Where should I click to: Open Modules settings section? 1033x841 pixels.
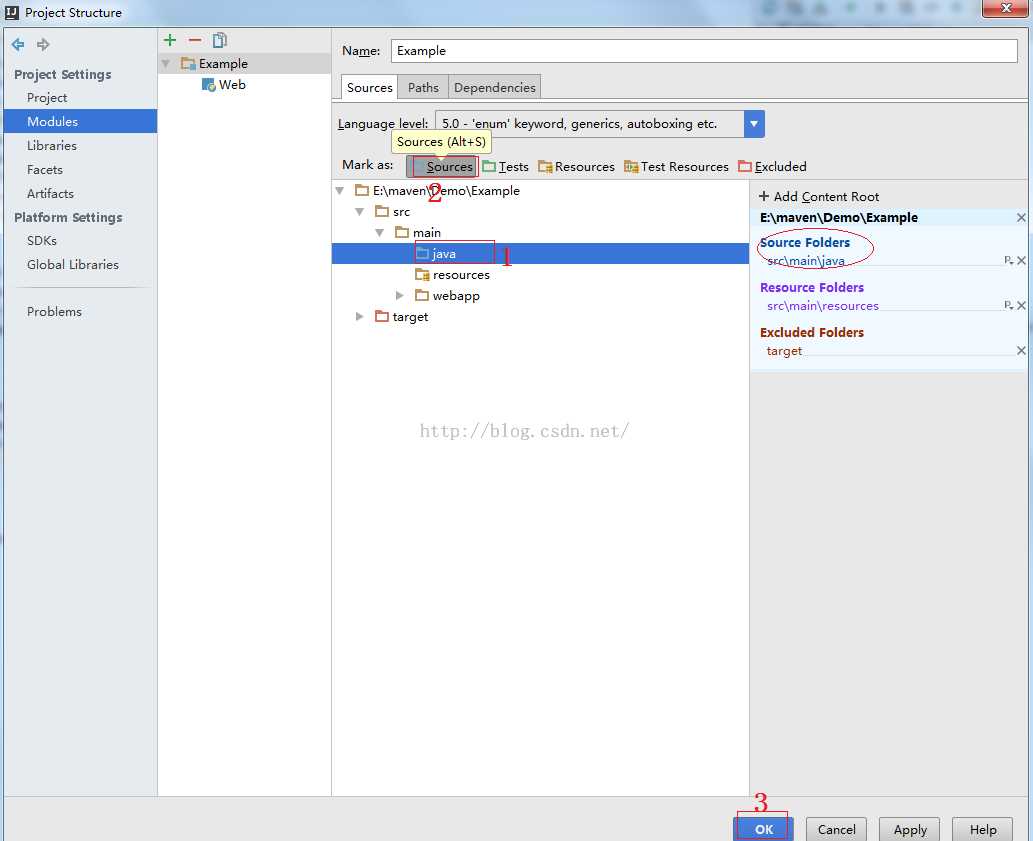point(80,121)
